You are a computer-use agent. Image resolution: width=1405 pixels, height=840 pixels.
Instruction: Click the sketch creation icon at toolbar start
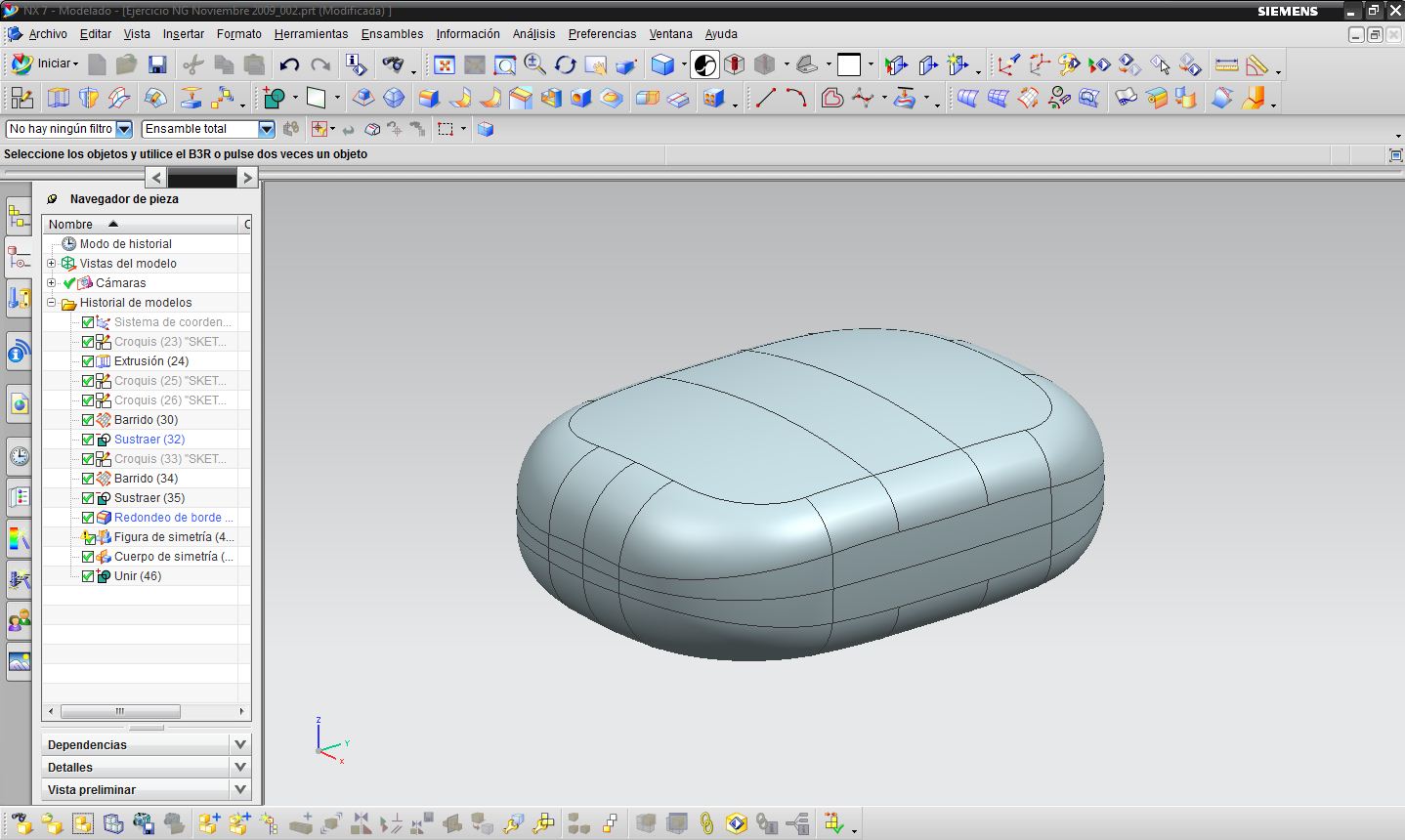pyautogui.click(x=21, y=98)
